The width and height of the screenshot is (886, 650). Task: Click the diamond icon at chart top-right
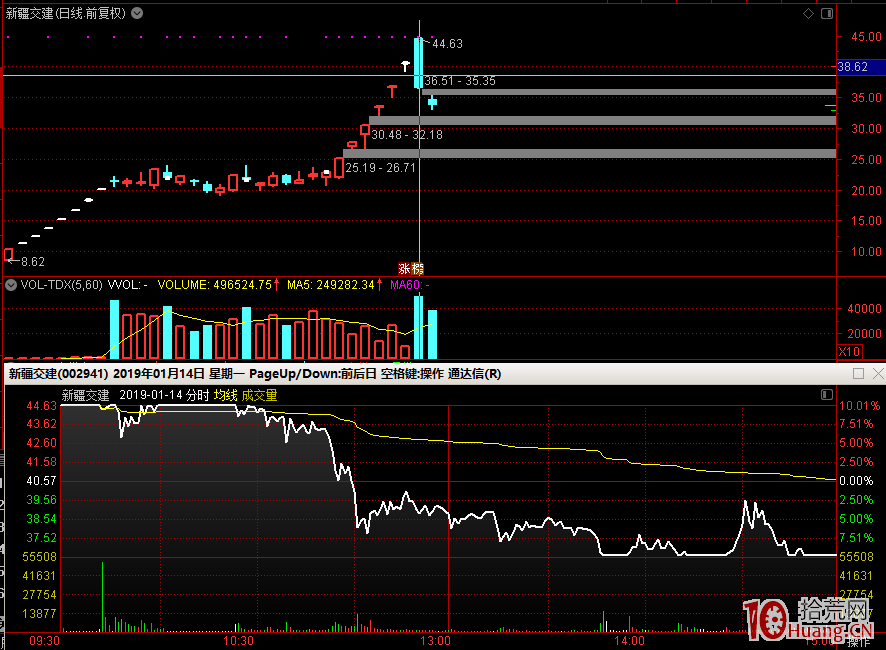[x=809, y=13]
